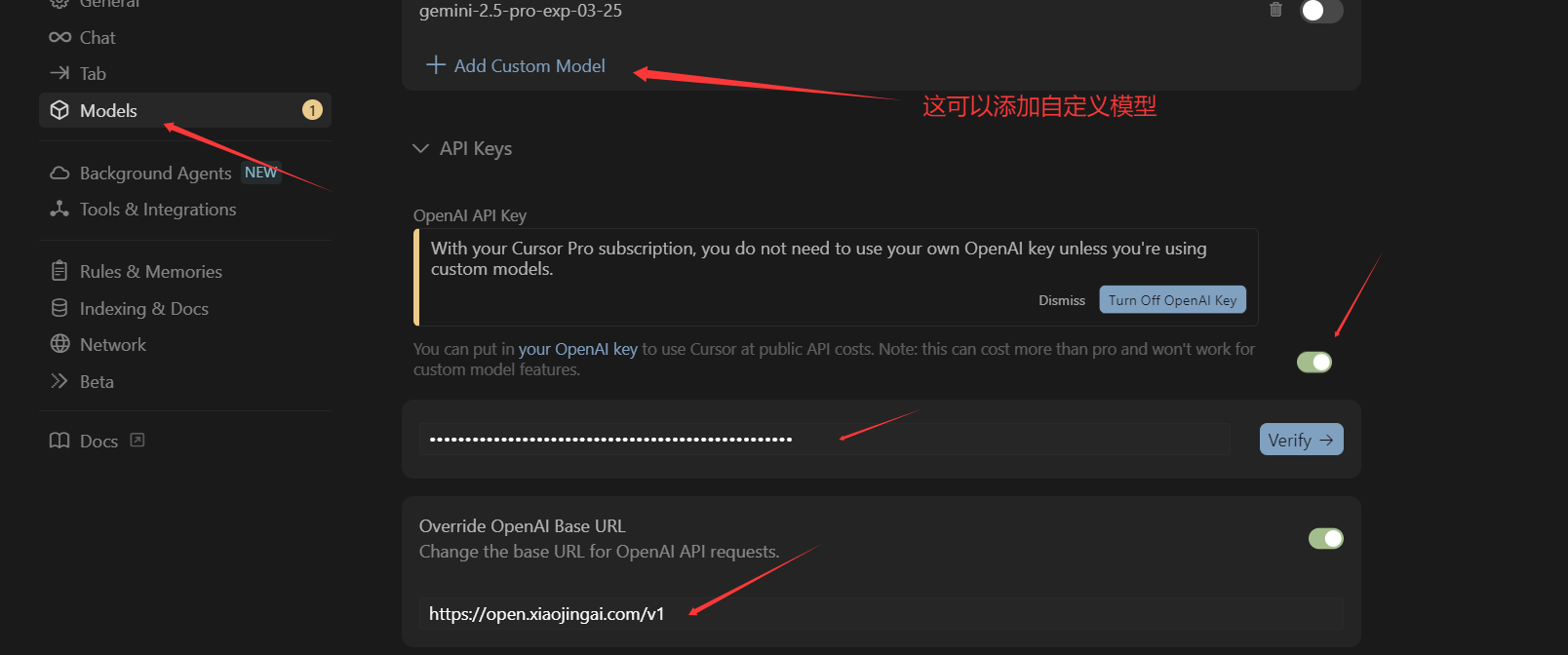The image size is (1568, 655).
Task: Delete gemini-2.5-pro-exp-03-25 with trash icon
Action: point(1275,10)
